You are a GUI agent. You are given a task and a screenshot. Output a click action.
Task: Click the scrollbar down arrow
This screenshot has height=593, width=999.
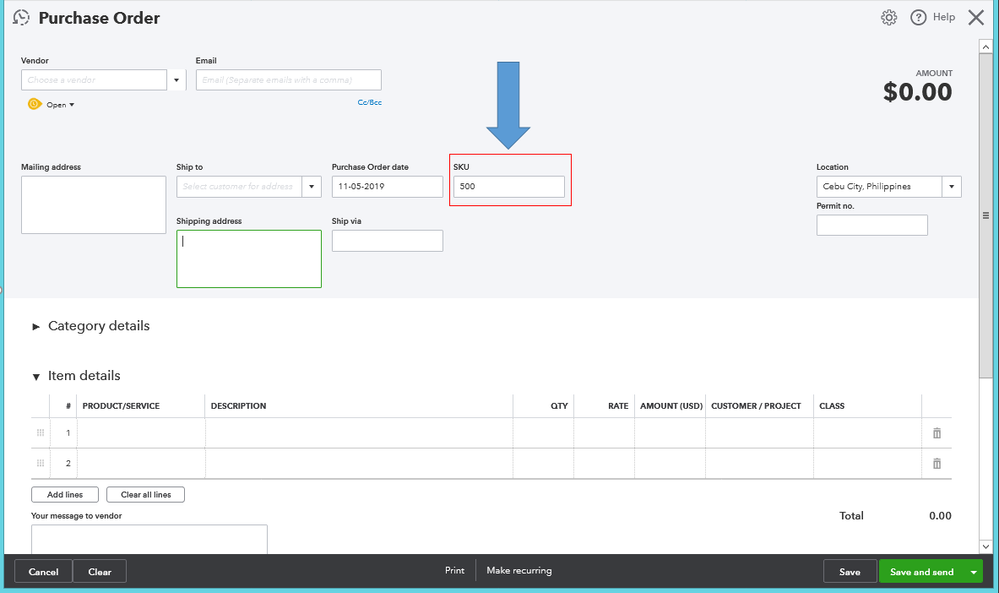[x=986, y=547]
